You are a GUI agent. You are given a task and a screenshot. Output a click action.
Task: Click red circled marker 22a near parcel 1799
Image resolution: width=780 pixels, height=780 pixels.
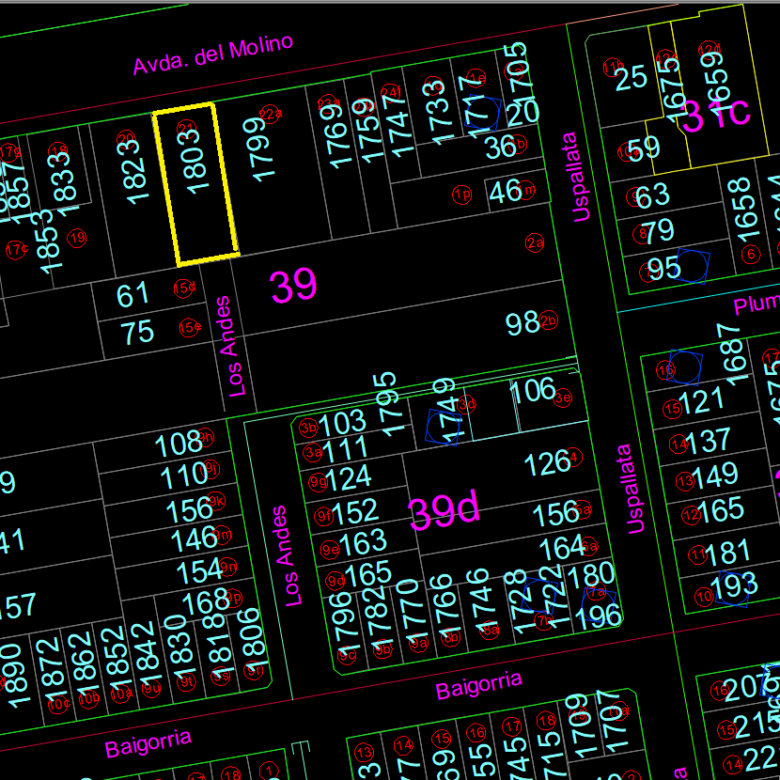point(269,114)
